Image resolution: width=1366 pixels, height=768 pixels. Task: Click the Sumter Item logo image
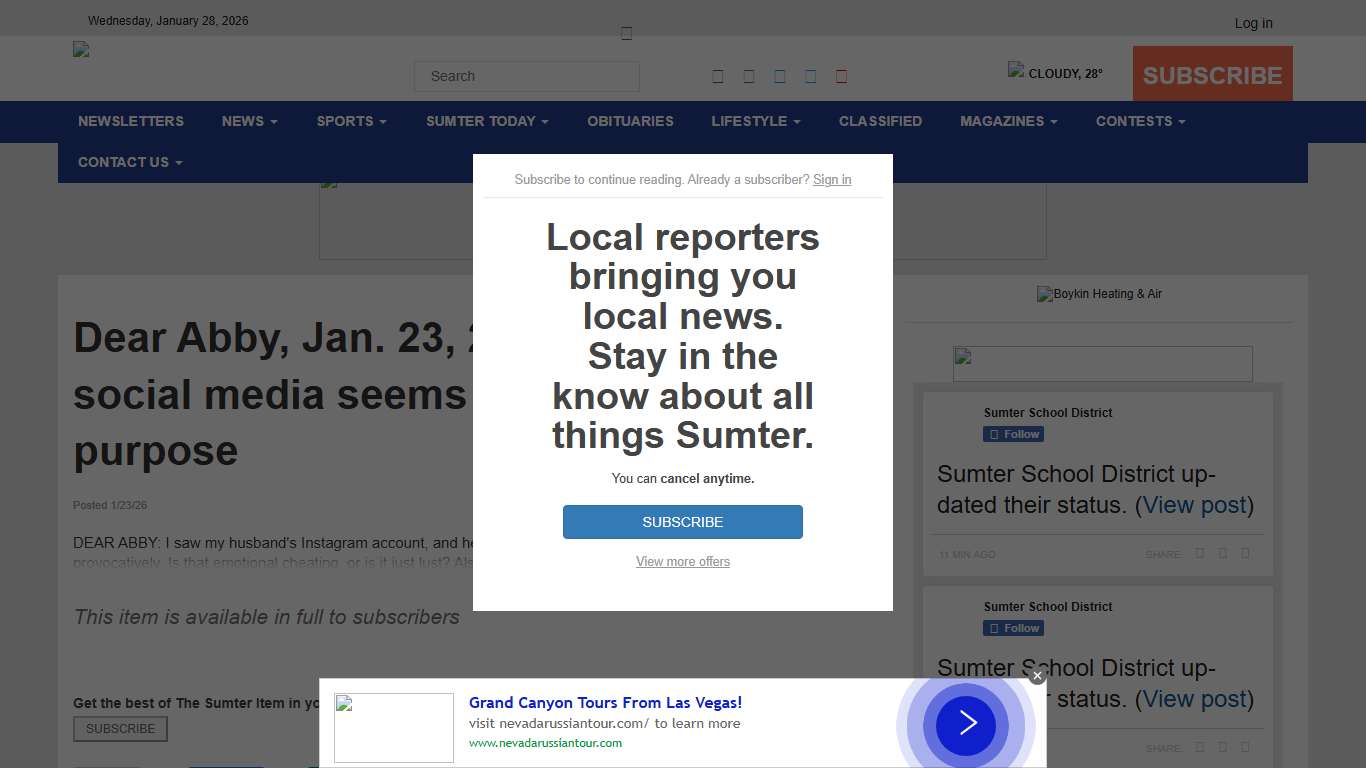tap(82, 49)
